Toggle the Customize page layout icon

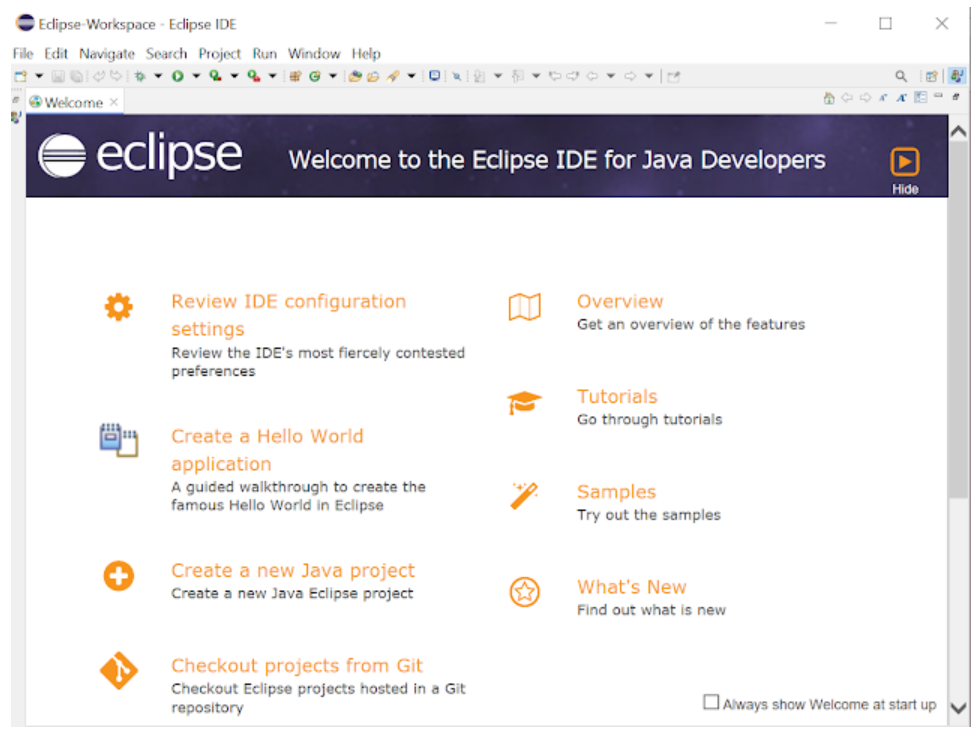click(920, 97)
